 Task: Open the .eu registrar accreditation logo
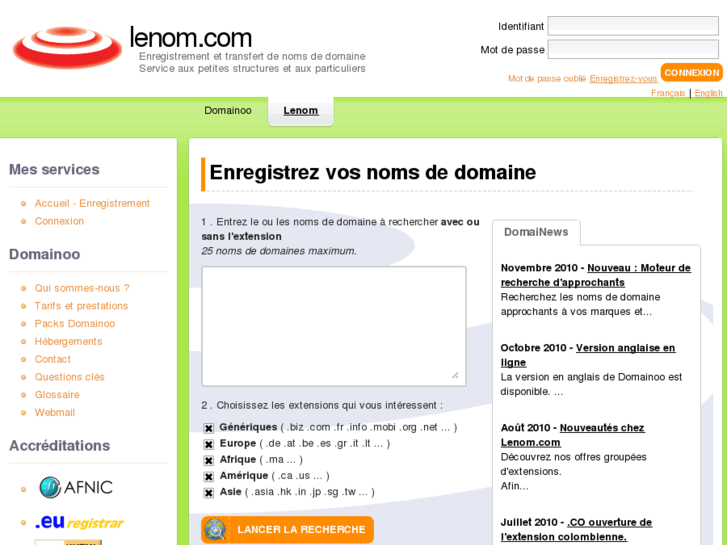pos(79,522)
